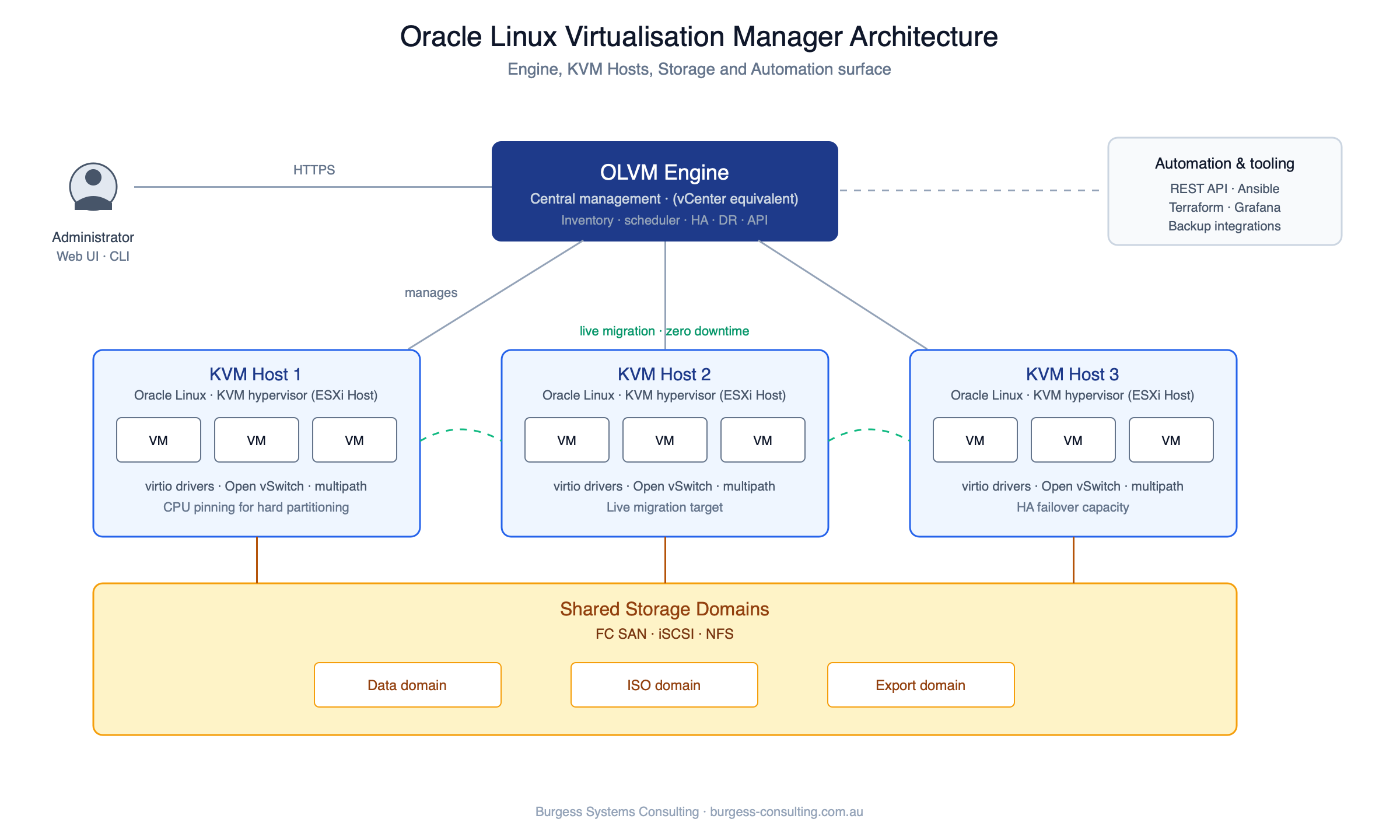Click the Burgess Systems Consulting footer
This screenshot has height=840, width=1400.
tap(699, 812)
